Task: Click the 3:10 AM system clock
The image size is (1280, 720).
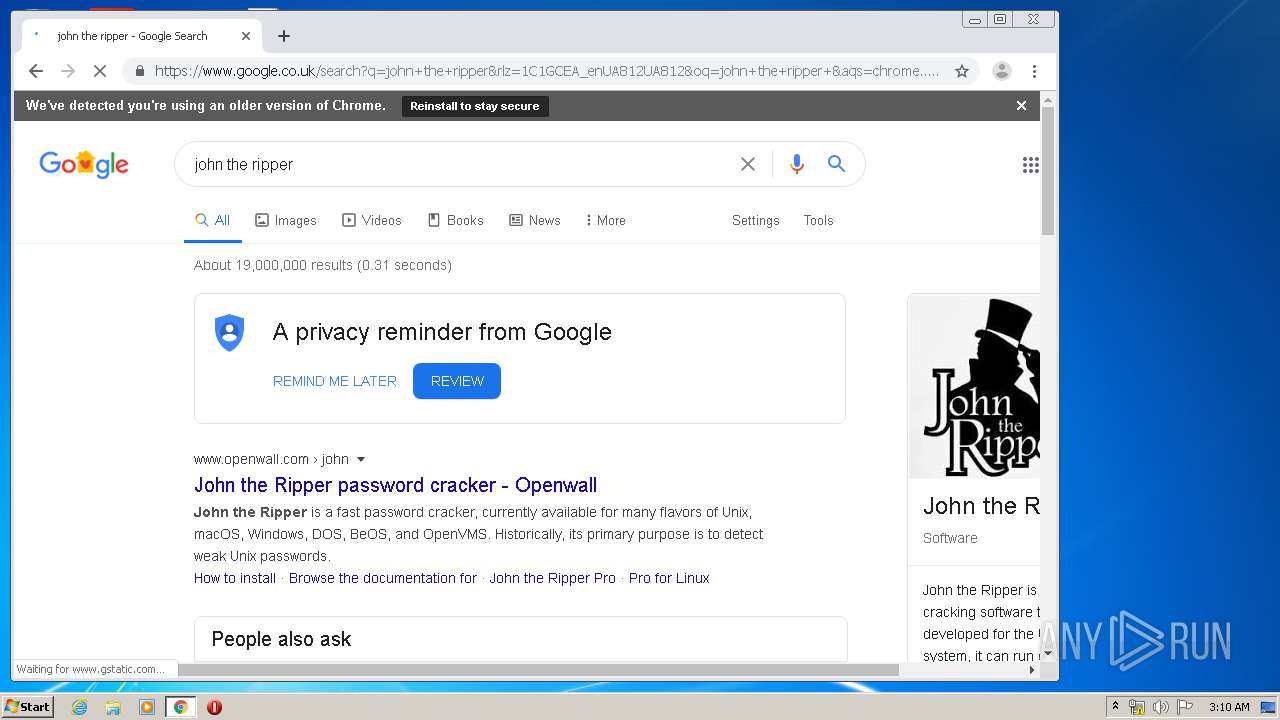Action: pos(1229,707)
